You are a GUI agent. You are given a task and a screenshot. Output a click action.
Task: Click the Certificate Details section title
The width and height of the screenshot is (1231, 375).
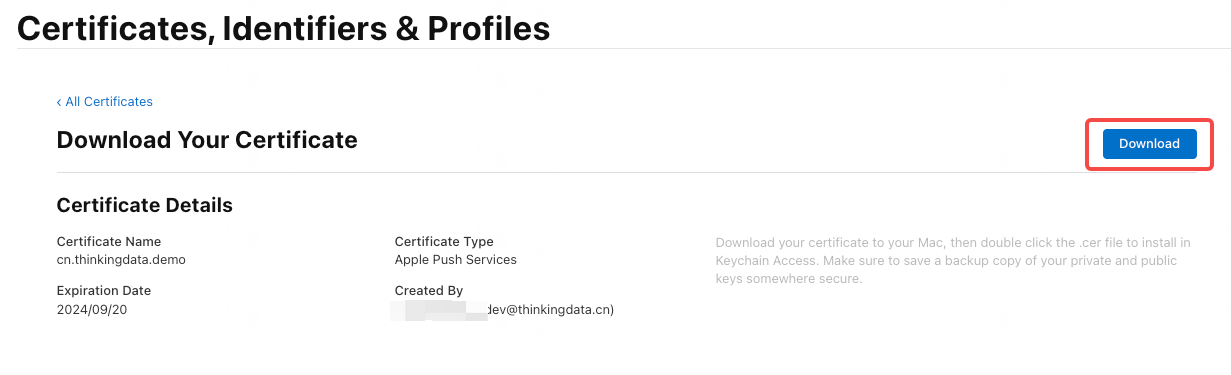pos(145,205)
